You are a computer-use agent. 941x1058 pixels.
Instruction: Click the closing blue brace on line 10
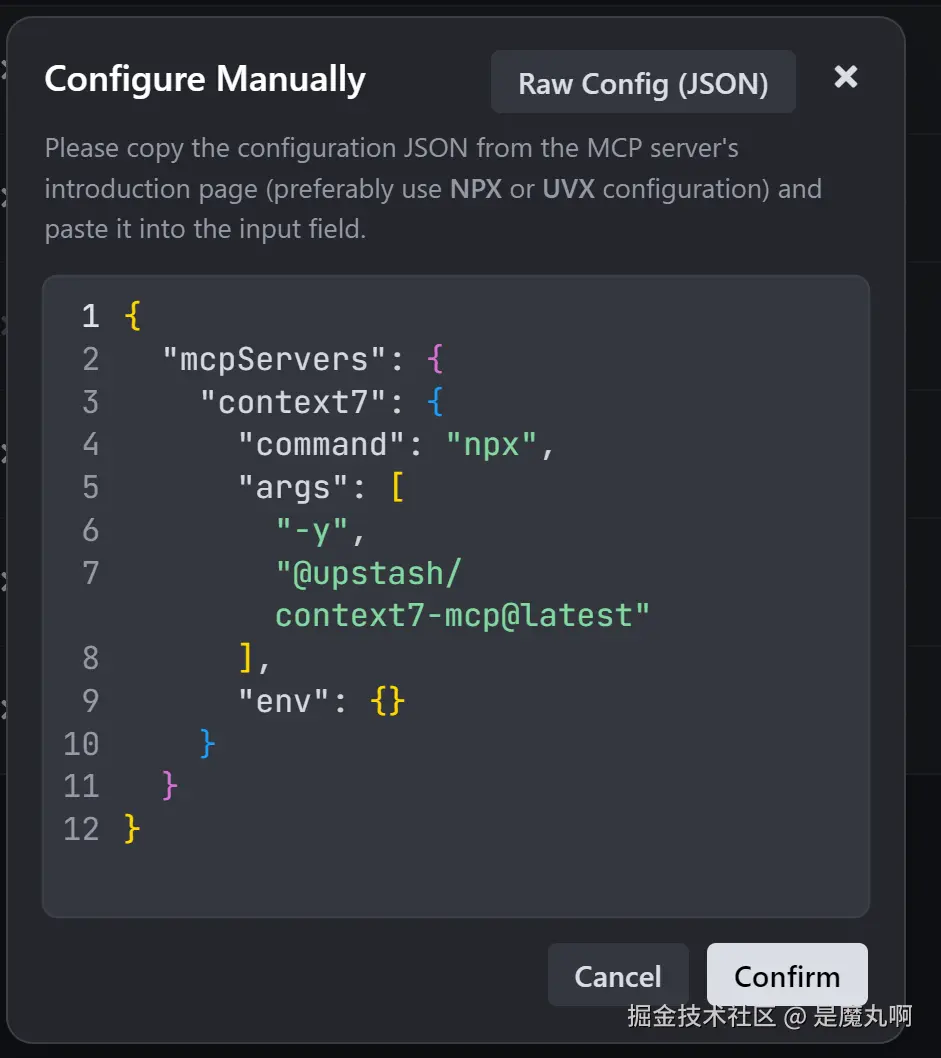(207, 743)
